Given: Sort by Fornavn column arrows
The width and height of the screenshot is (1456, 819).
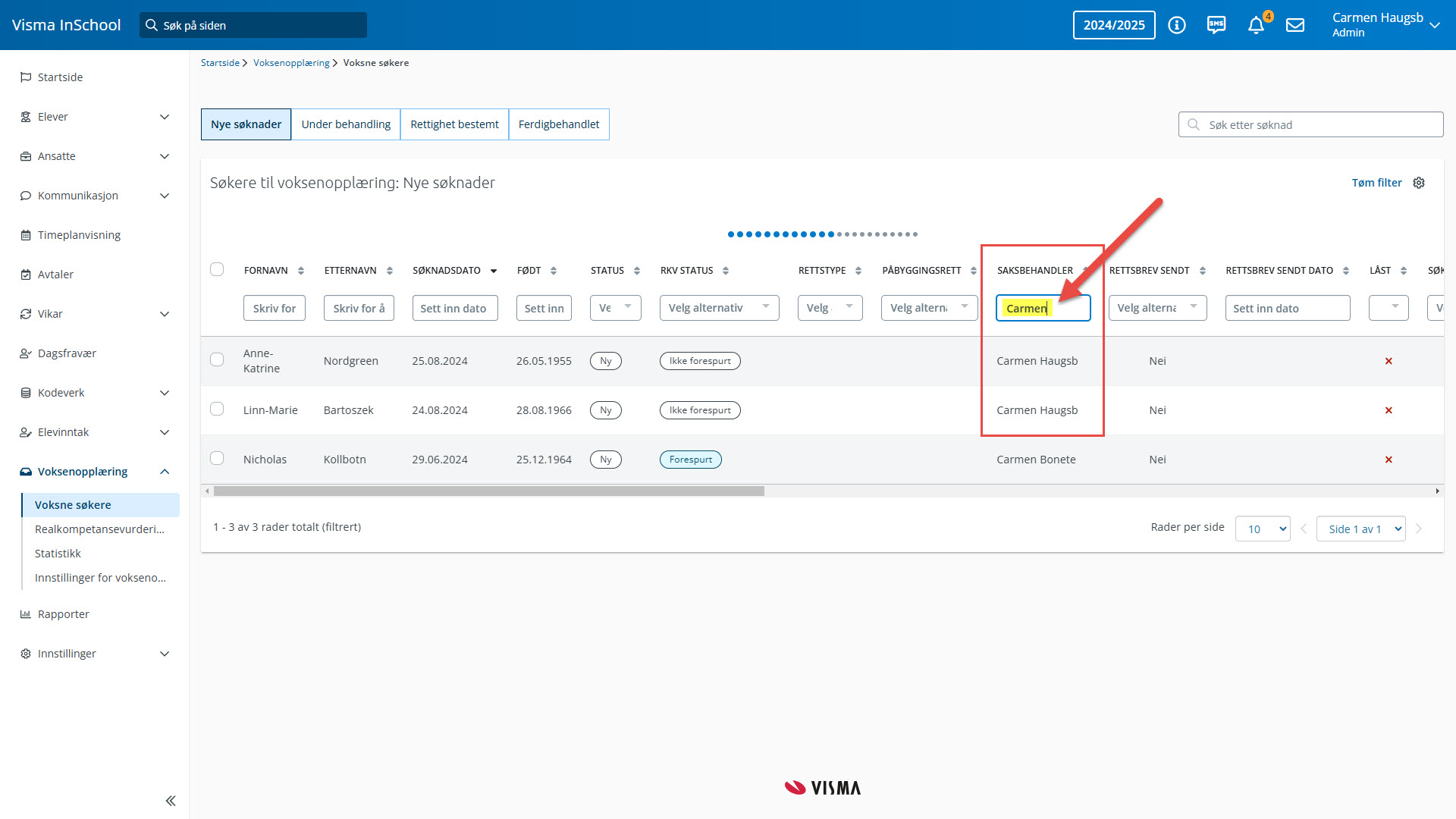Looking at the screenshot, I should [301, 271].
